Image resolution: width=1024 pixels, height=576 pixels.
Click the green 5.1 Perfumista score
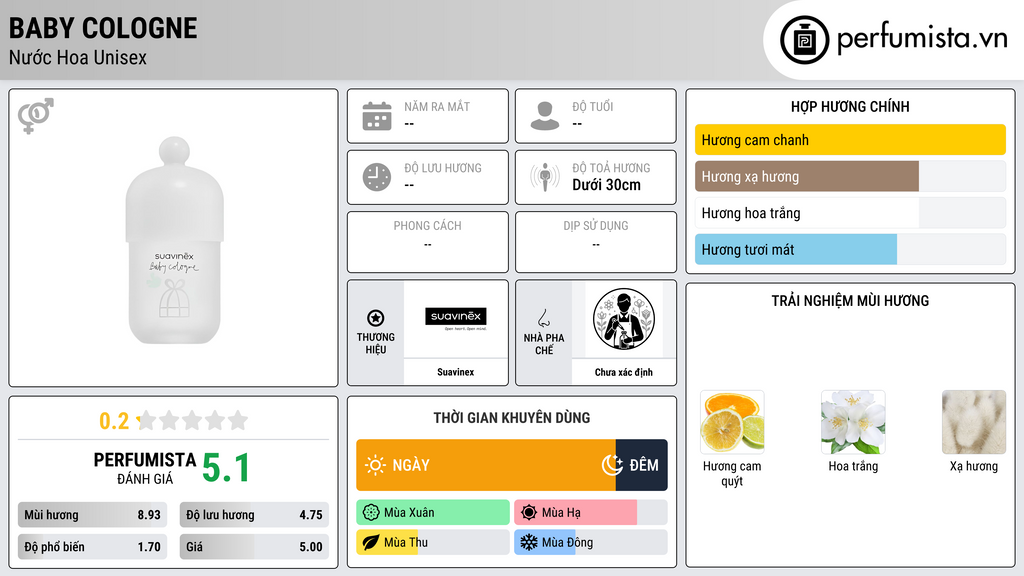[x=226, y=468]
